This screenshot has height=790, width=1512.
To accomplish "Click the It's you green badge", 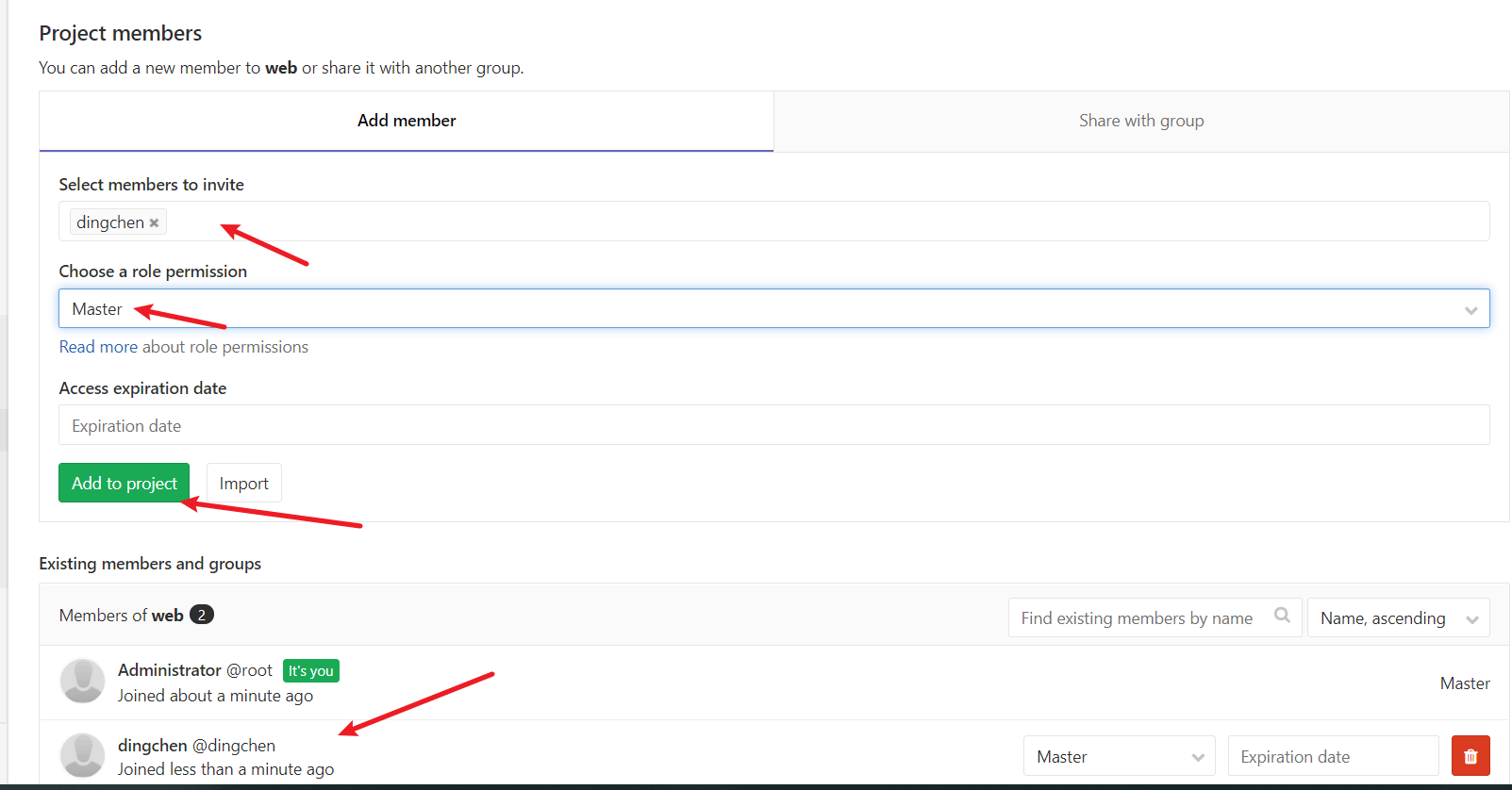I will coord(310,671).
